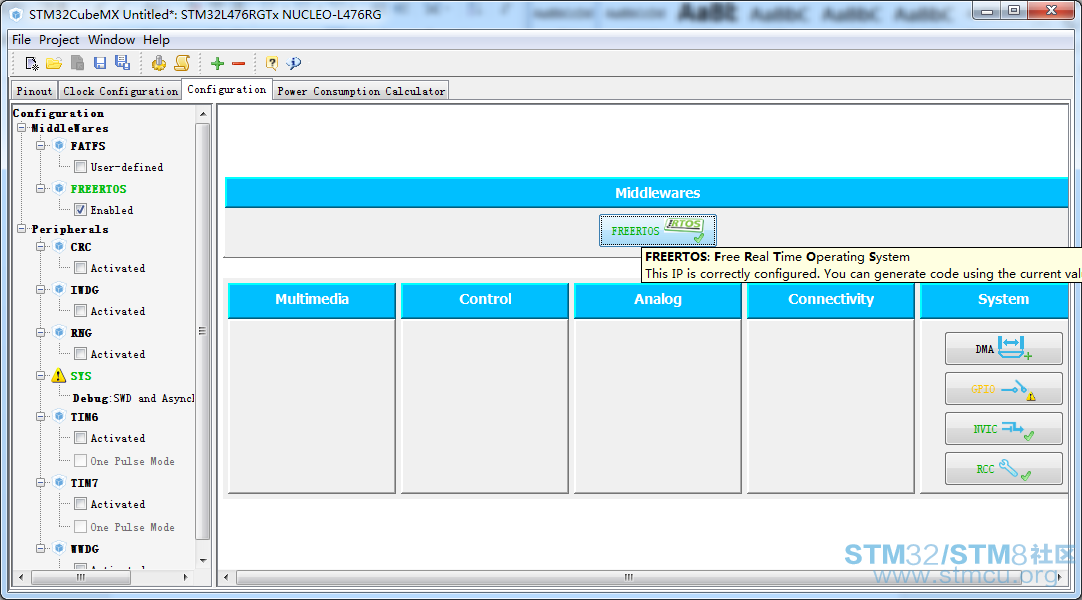1082x600 pixels.
Task: Open the DMA configuration button
Action: coord(1003,348)
